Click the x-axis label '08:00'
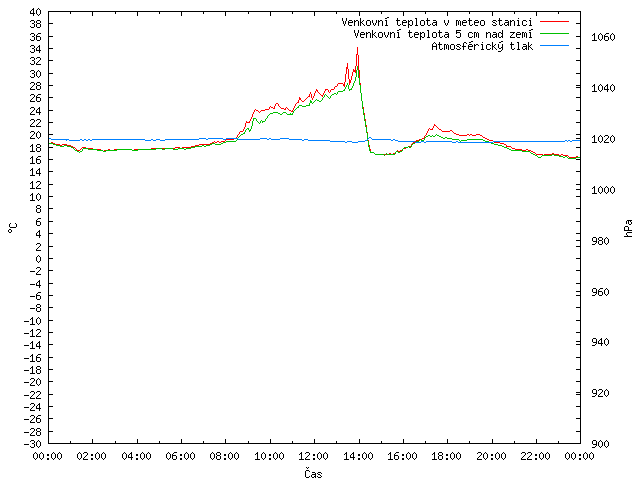Image resolution: width=640 pixels, height=480 pixels. (x=225, y=456)
